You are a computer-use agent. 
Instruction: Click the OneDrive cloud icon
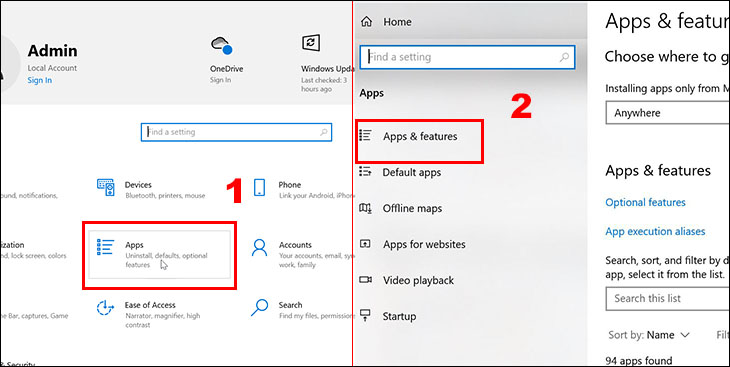click(222, 46)
